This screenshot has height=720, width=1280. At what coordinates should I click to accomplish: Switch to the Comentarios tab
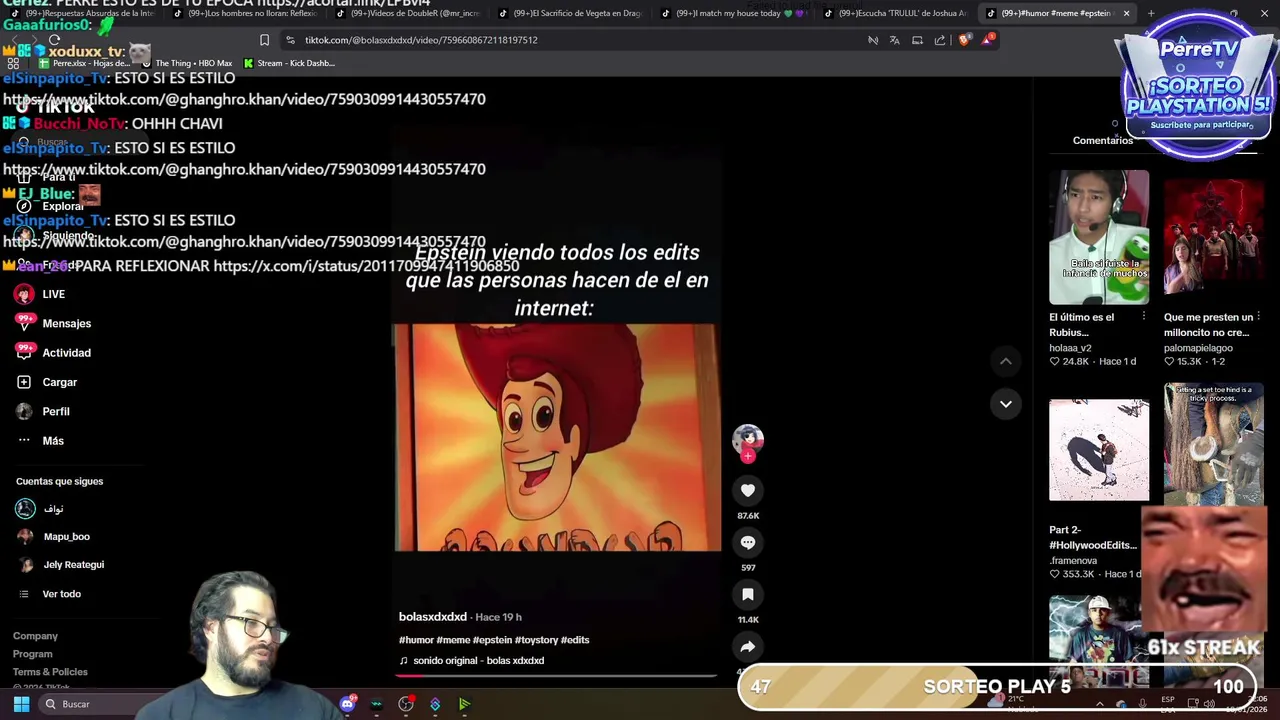click(x=1103, y=141)
